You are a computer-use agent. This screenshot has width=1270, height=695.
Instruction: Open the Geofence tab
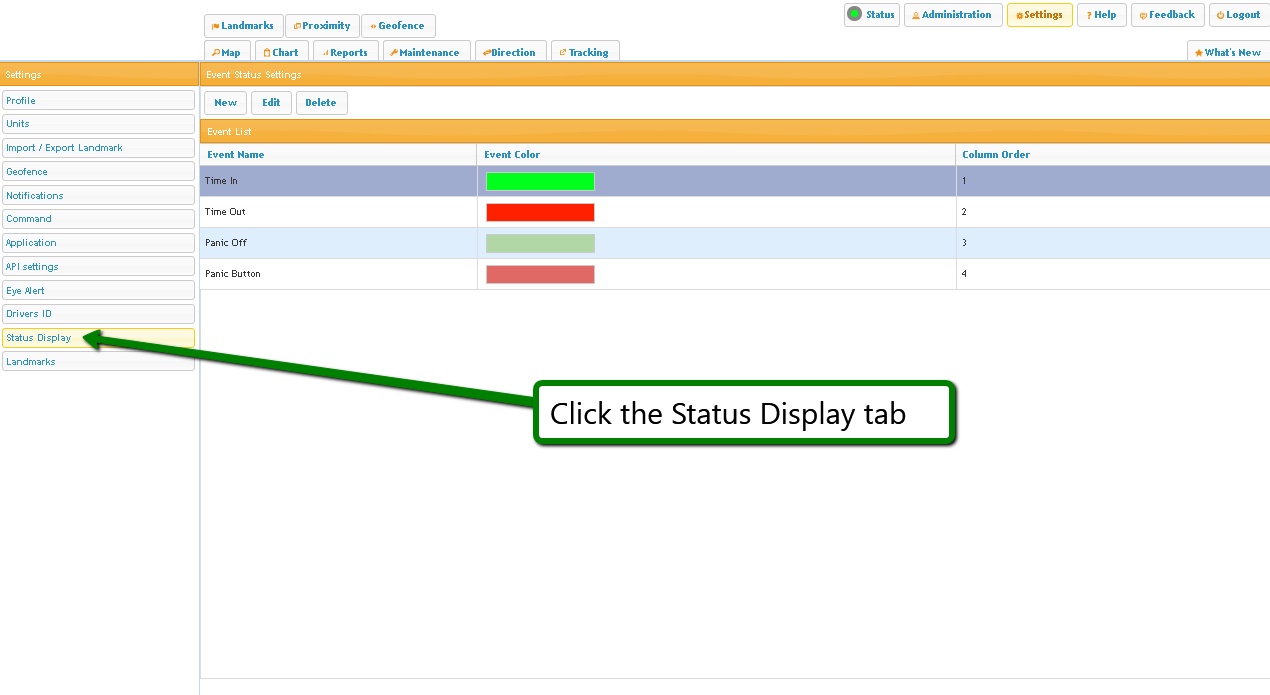coord(397,26)
